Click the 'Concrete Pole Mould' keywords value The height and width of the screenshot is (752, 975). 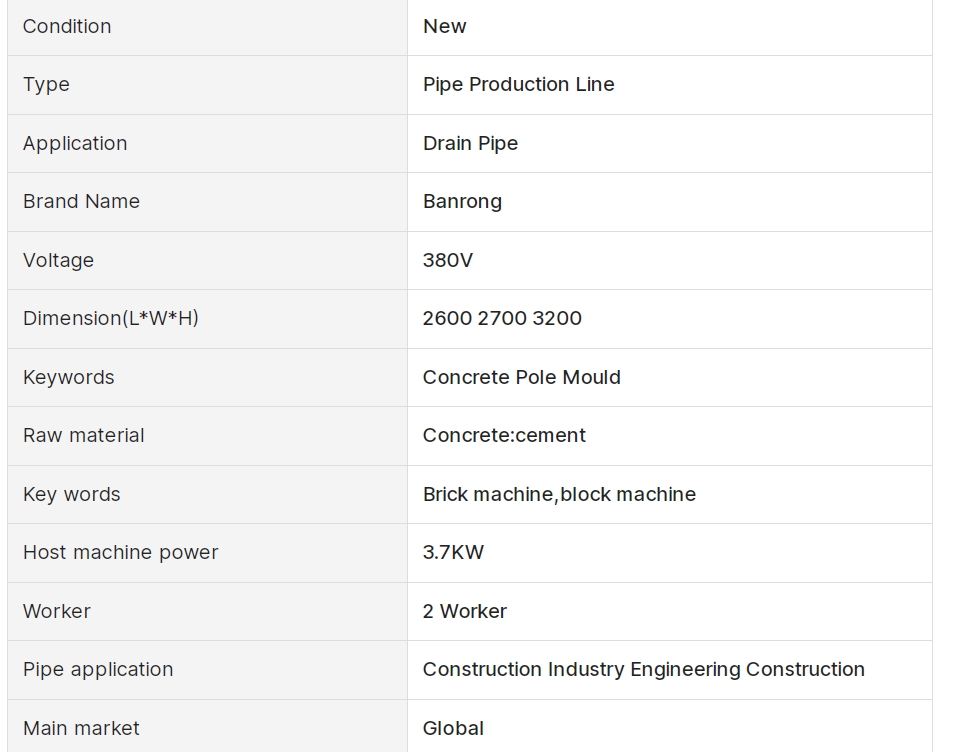(x=521, y=377)
